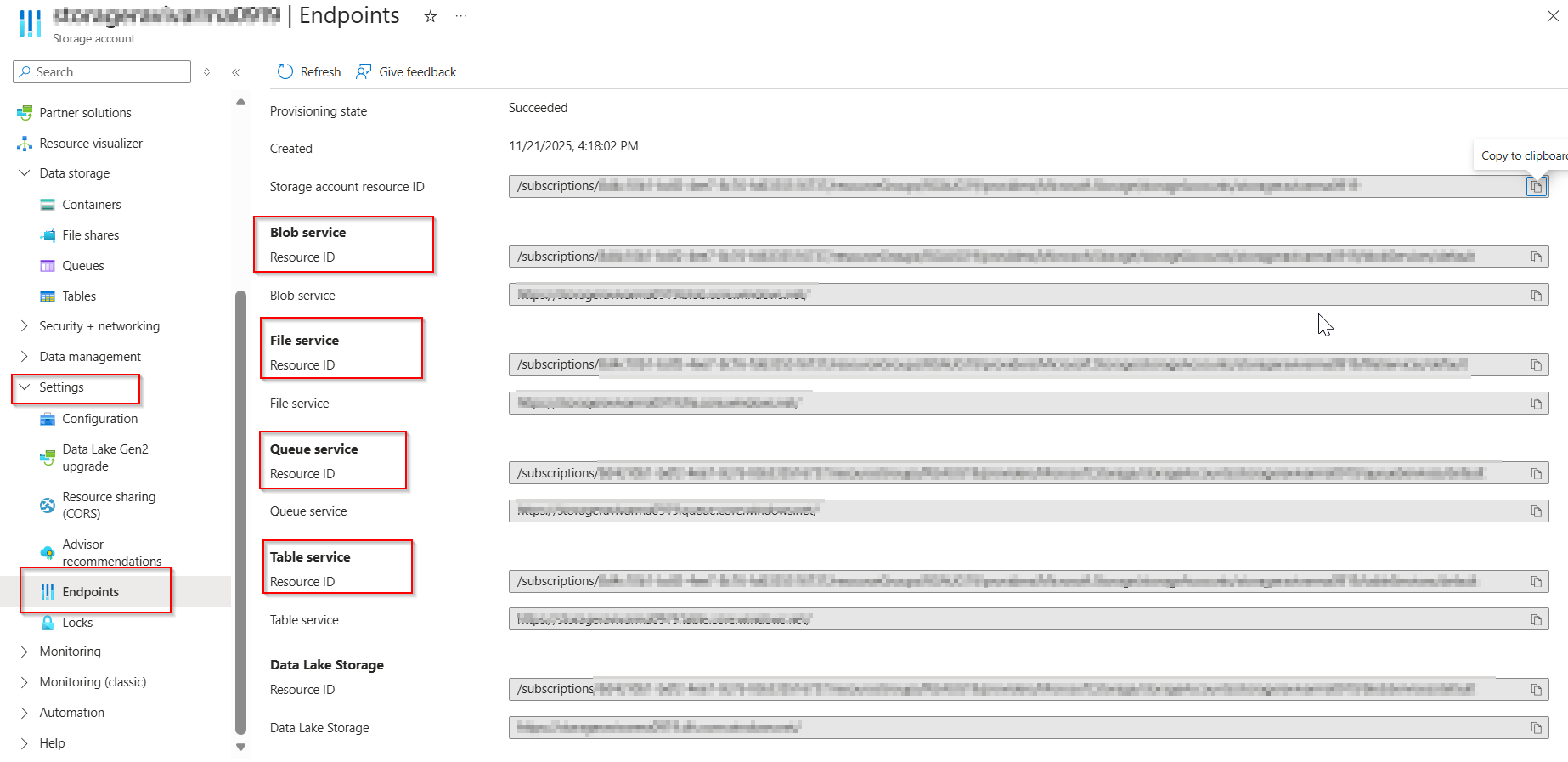Open Partner solutions menu item
The image size is (1568, 762).
point(85,113)
